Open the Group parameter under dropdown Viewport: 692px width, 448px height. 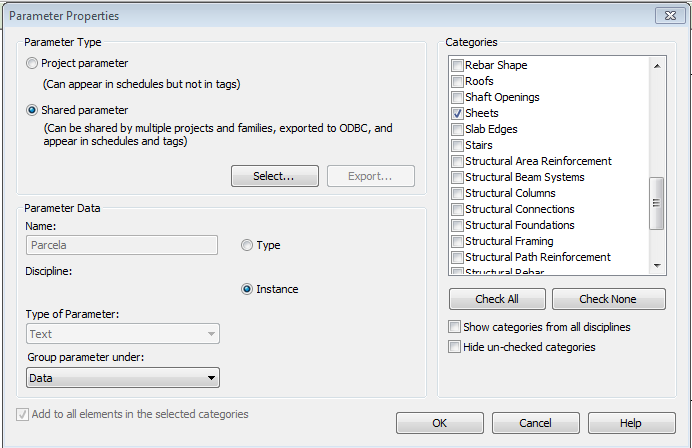(x=122, y=378)
